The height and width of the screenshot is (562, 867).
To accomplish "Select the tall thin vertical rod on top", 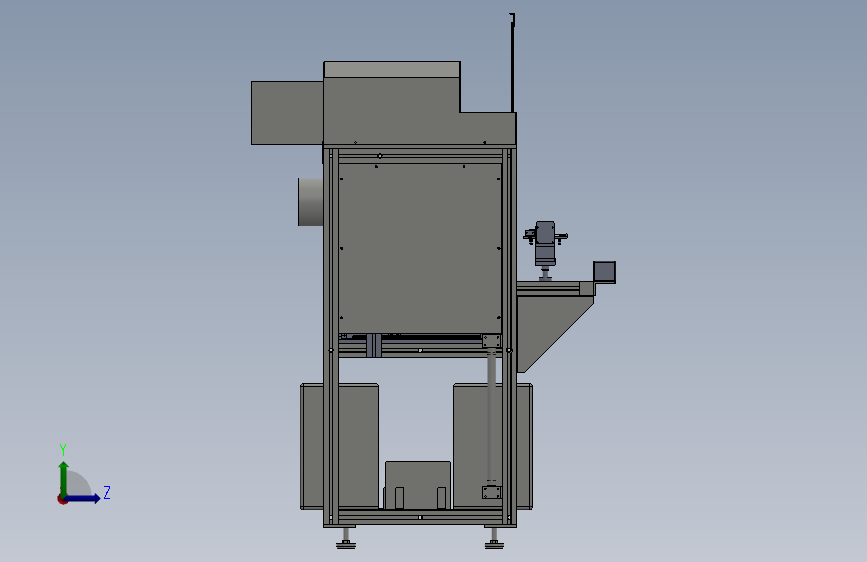I will pyautogui.click(x=513, y=63).
